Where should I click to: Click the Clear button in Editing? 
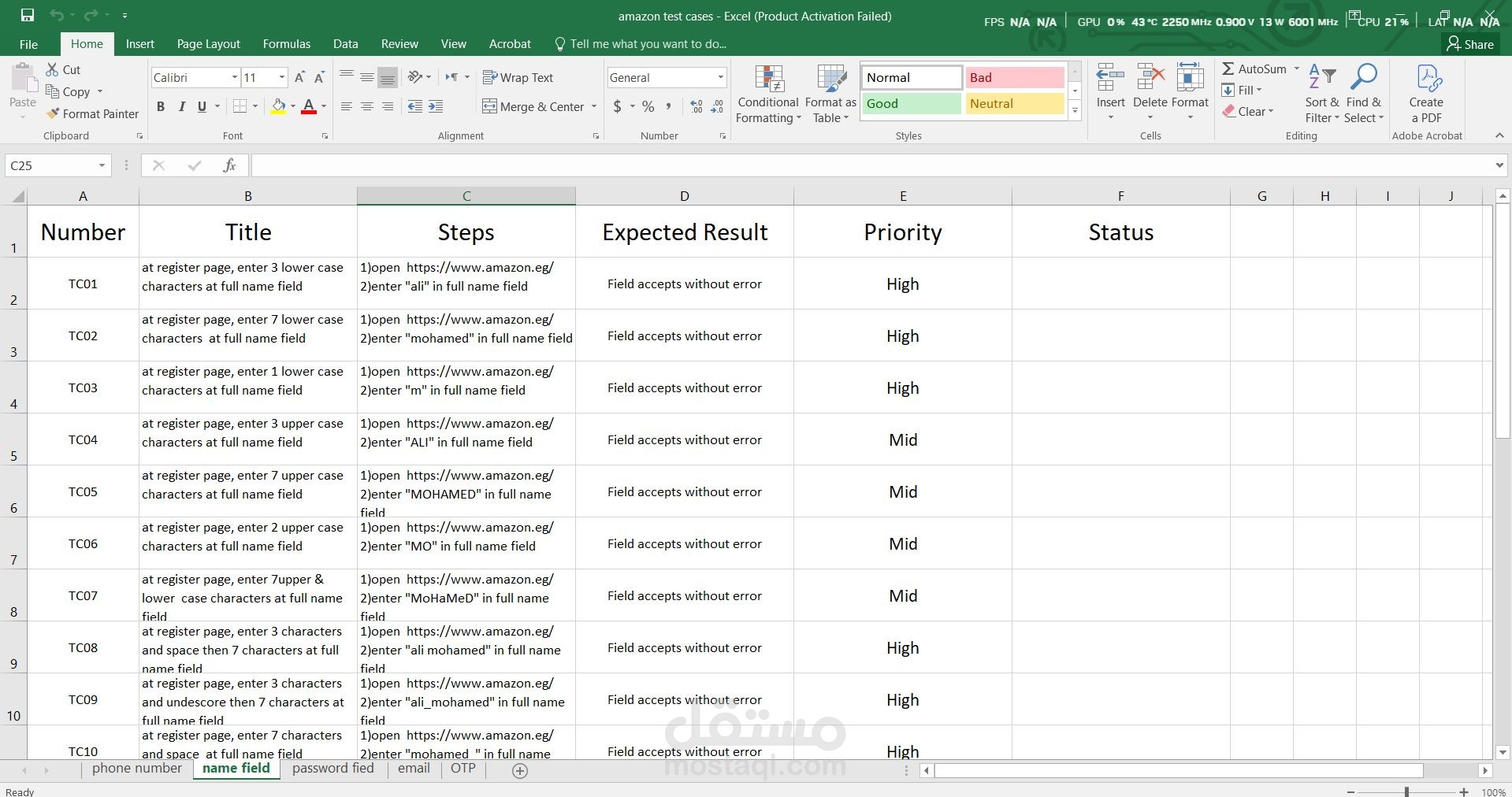click(1248, 112)
